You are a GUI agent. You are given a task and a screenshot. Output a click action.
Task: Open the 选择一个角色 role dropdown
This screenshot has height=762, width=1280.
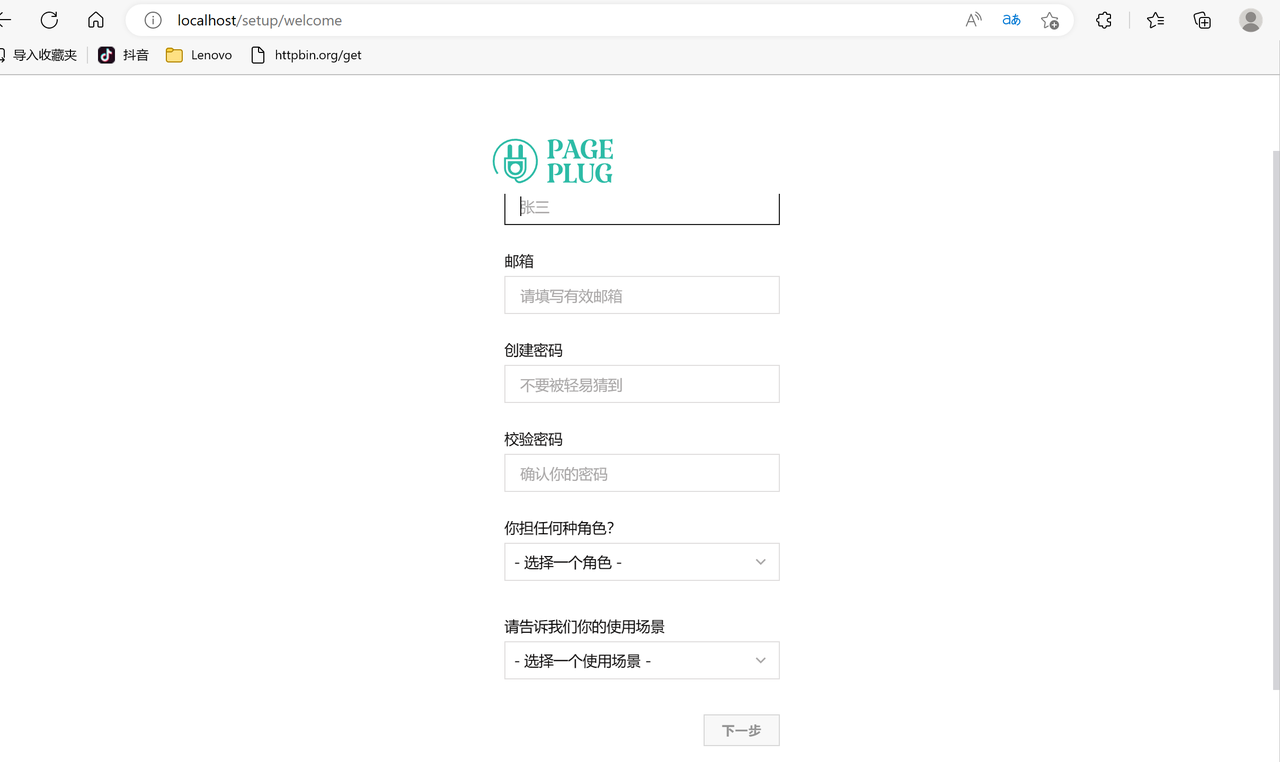642,562
